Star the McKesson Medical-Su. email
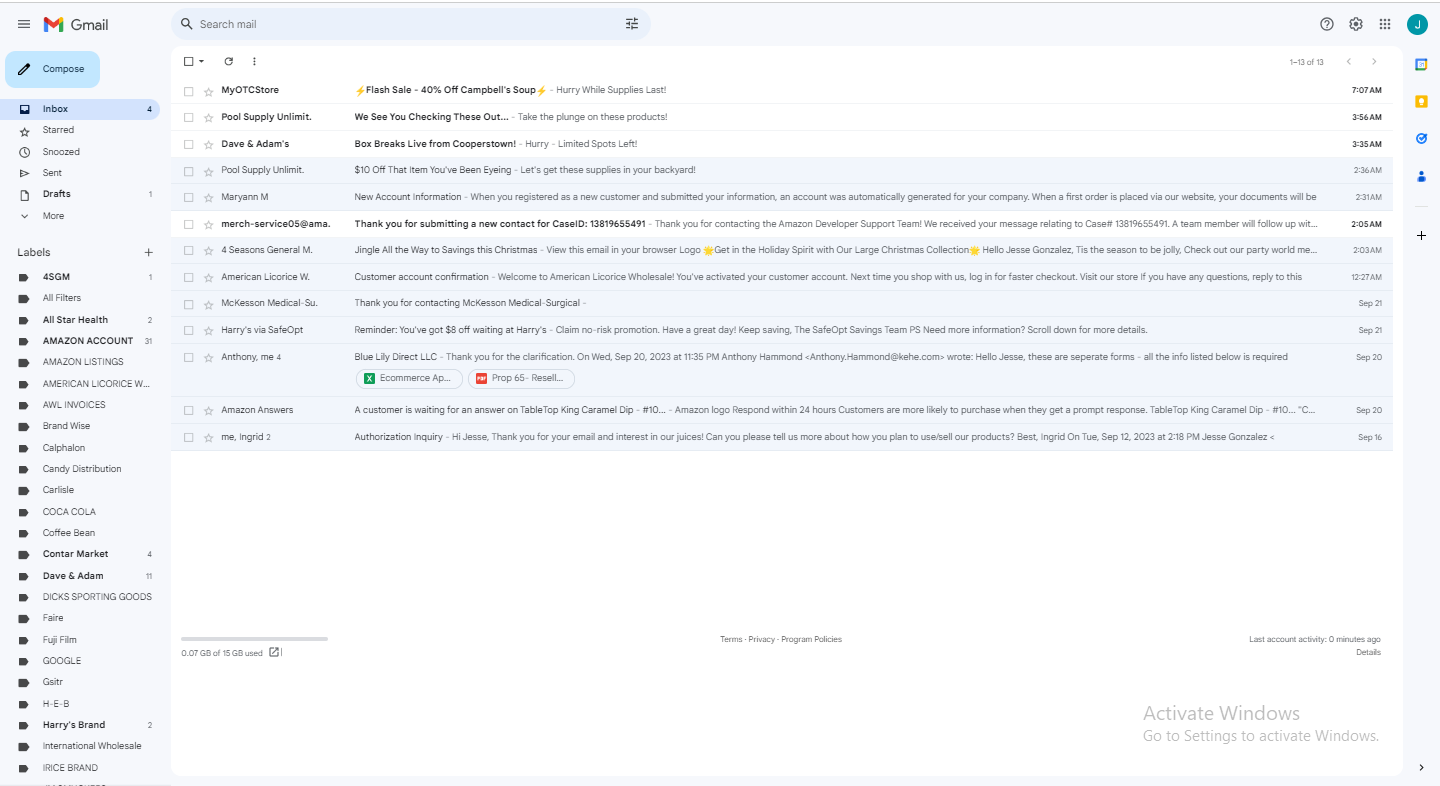This screenshot has height=786, width=1440. [209, 303]
